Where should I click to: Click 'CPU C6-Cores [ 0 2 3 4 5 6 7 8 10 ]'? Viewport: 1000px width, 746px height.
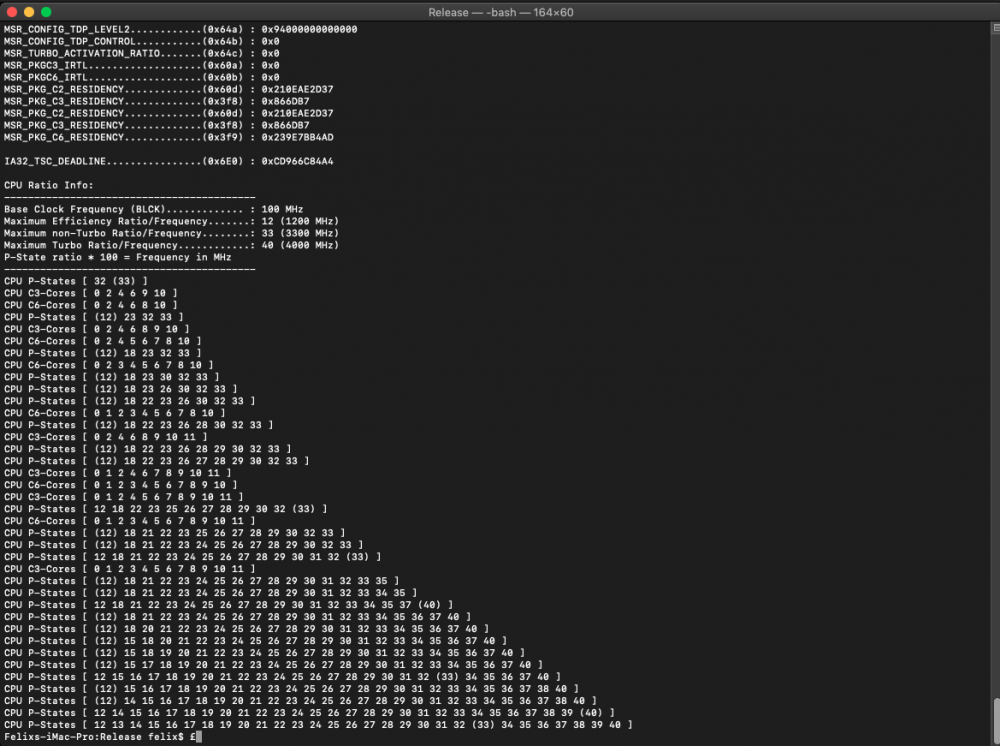click(109, 366)
